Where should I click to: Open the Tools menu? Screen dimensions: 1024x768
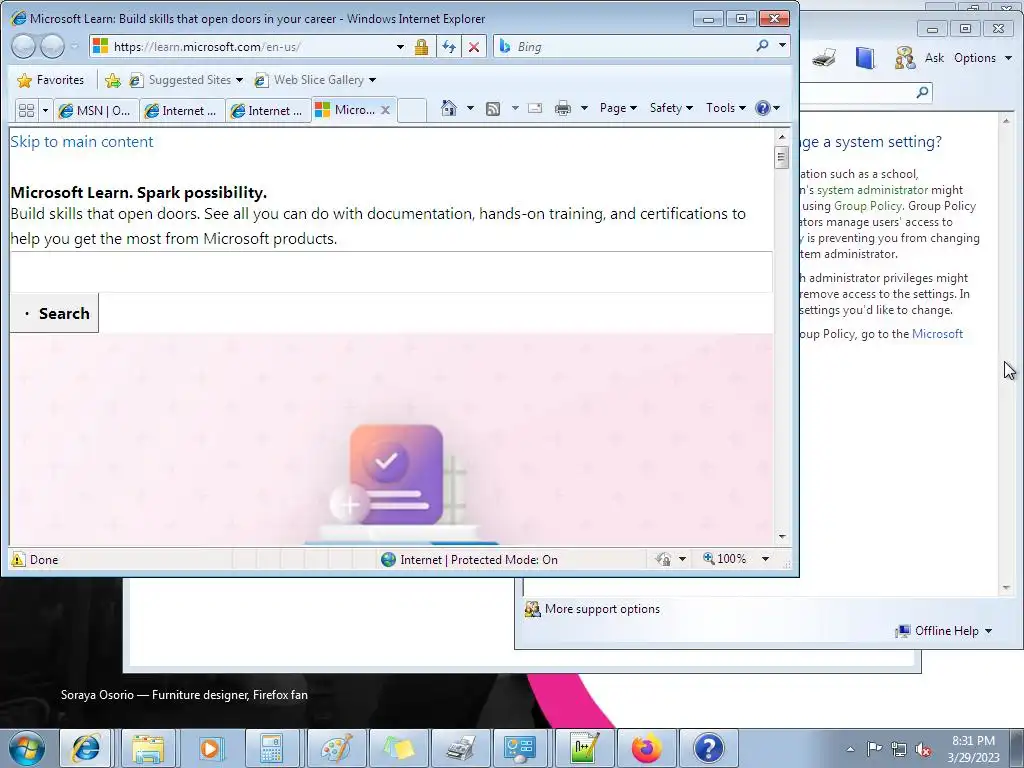coord(726,108)
